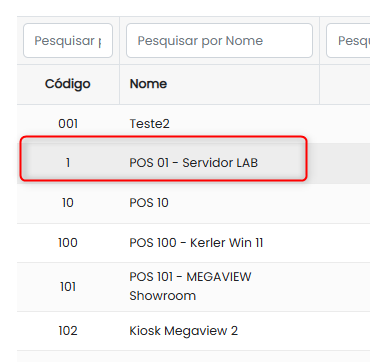Click the code cell 102
The height and width of the screenshot is (362, 370).
[x=68, y=331]
